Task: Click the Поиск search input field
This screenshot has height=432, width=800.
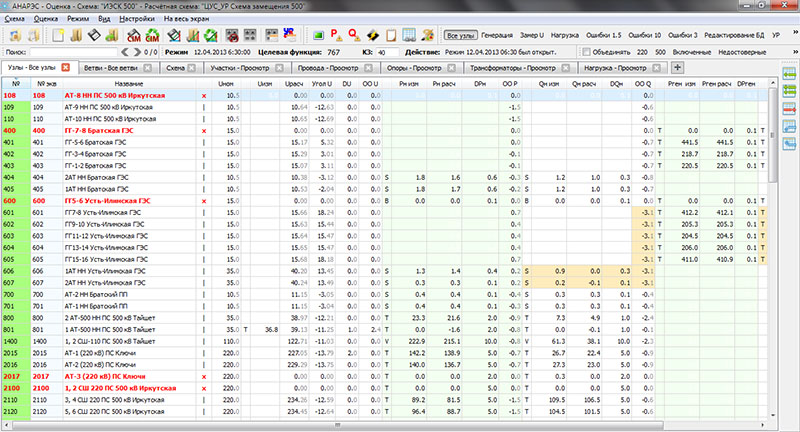Action: point(73,52)
